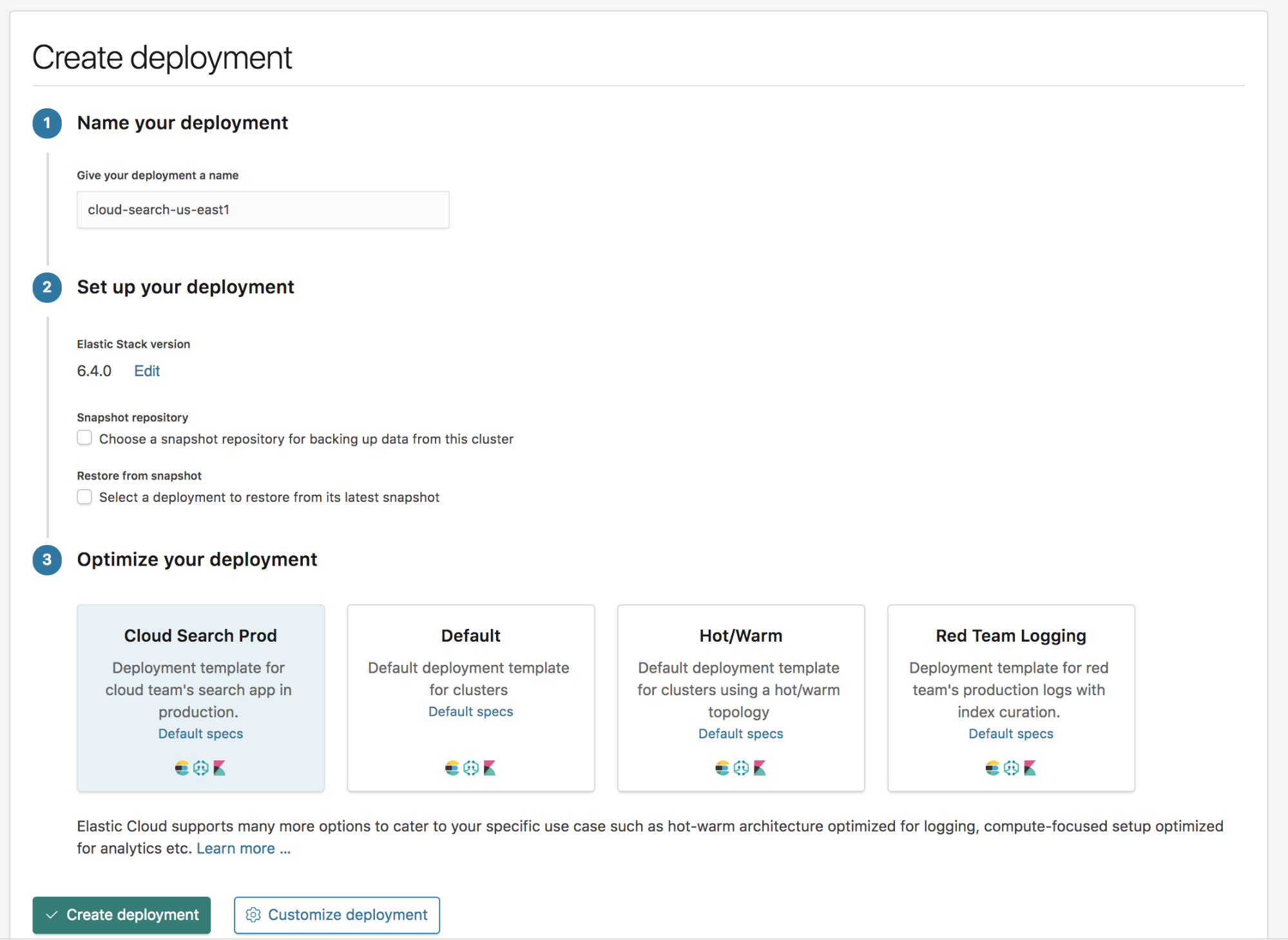The height and width of the screenshot is (940, 1288).
Task: Click the Customize deployment button
Action: 337,915
